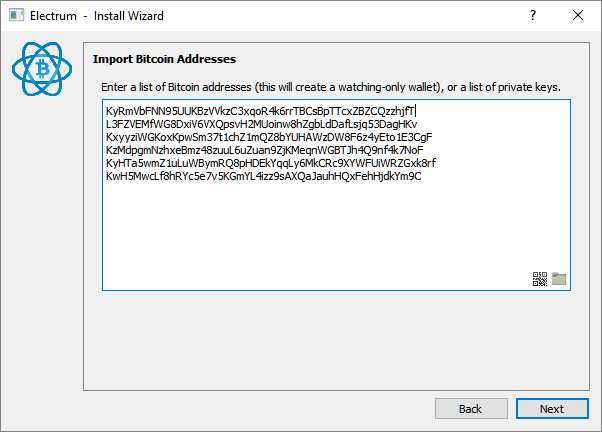602x432 pixels.
Task: Click the Import Bitcoin Addresses heading
Action: 164,59
